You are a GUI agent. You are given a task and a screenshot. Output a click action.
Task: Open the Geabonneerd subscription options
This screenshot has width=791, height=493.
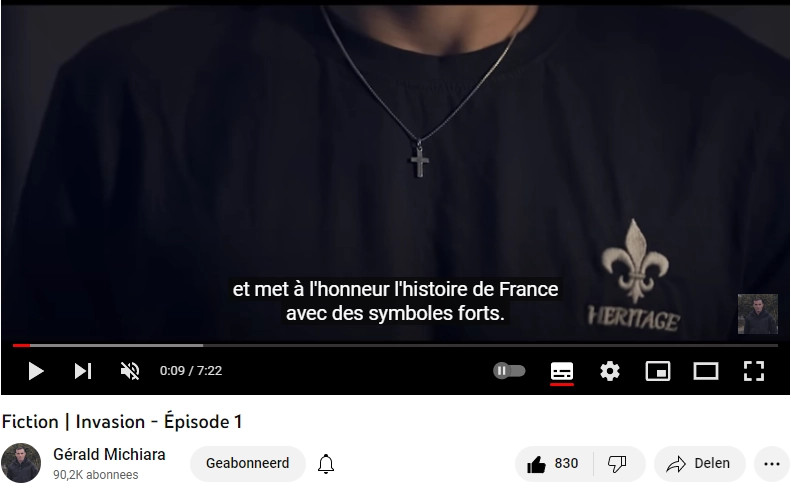click(248, 463)
